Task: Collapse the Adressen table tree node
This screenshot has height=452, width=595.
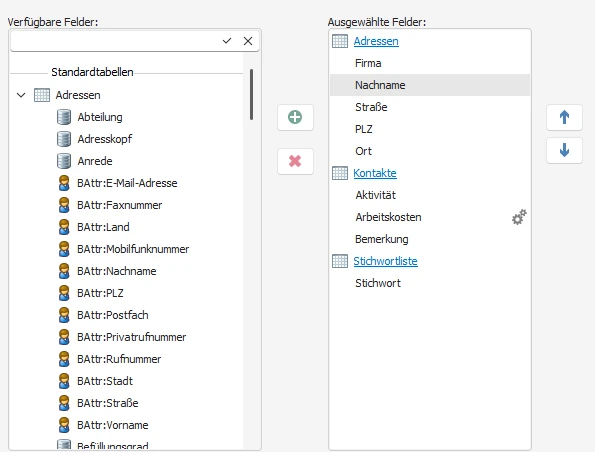Action: (21, 95)
